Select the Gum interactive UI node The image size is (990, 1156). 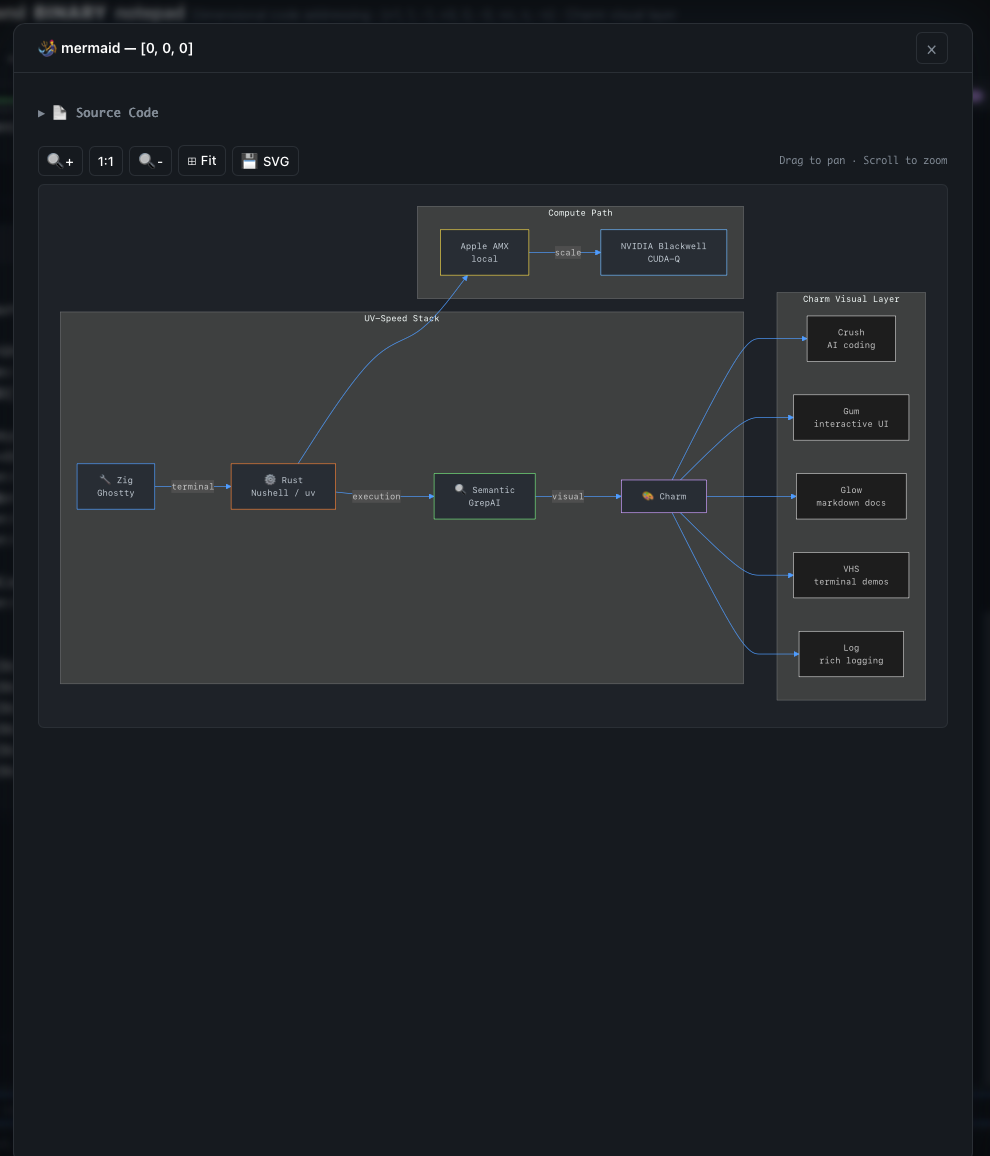coord(851,417)
